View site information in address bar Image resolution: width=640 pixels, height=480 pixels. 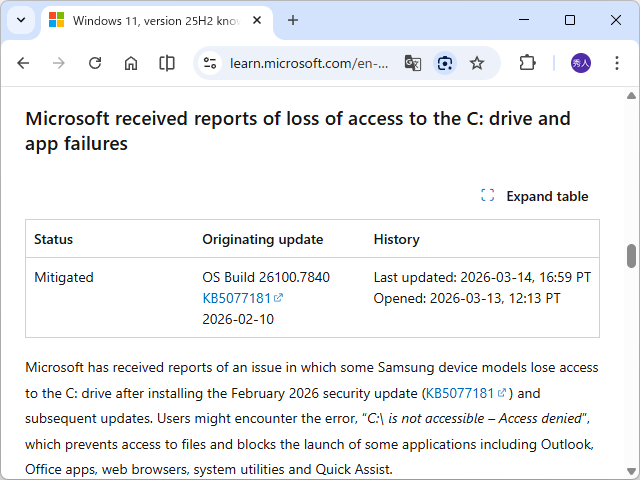tap(210, 63)
